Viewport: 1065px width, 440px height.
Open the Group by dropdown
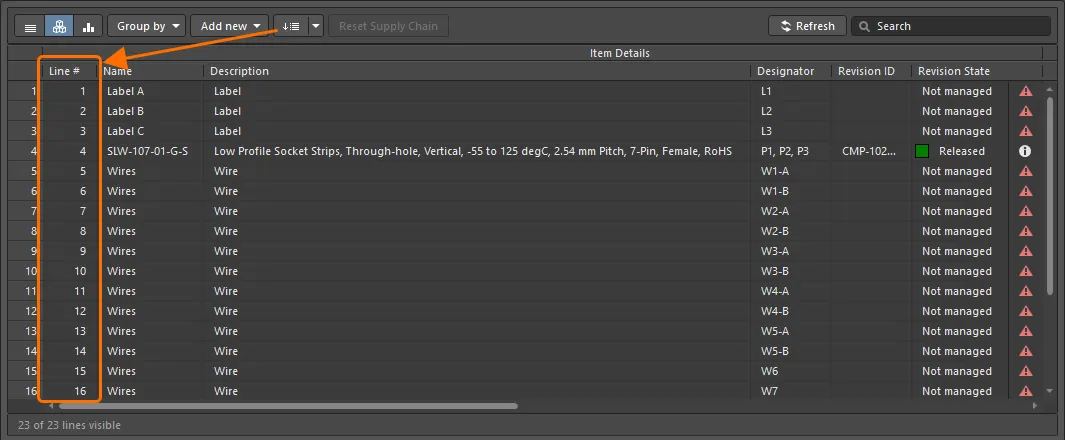point(147,26)
